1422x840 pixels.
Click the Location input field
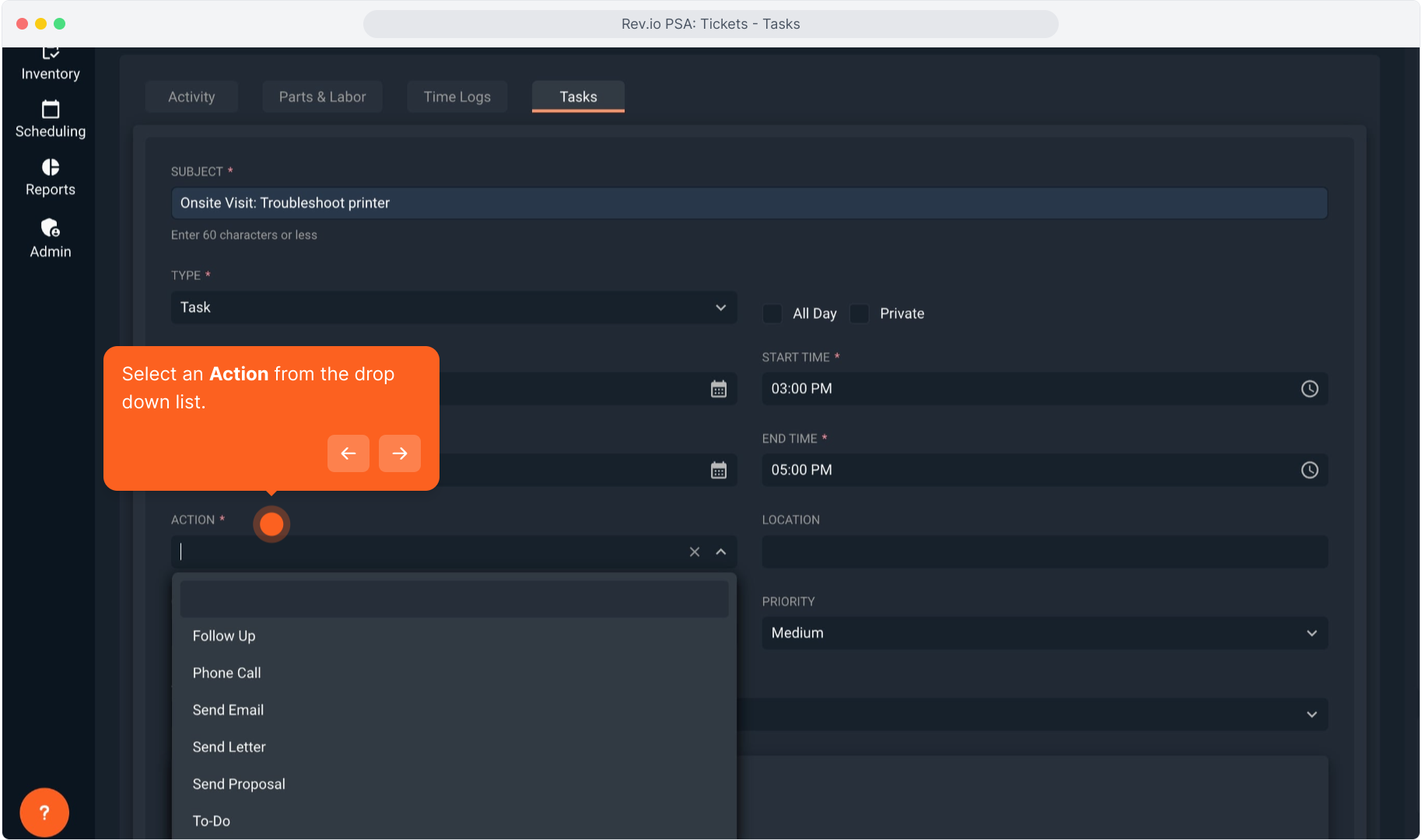[x=1044, y=551]
